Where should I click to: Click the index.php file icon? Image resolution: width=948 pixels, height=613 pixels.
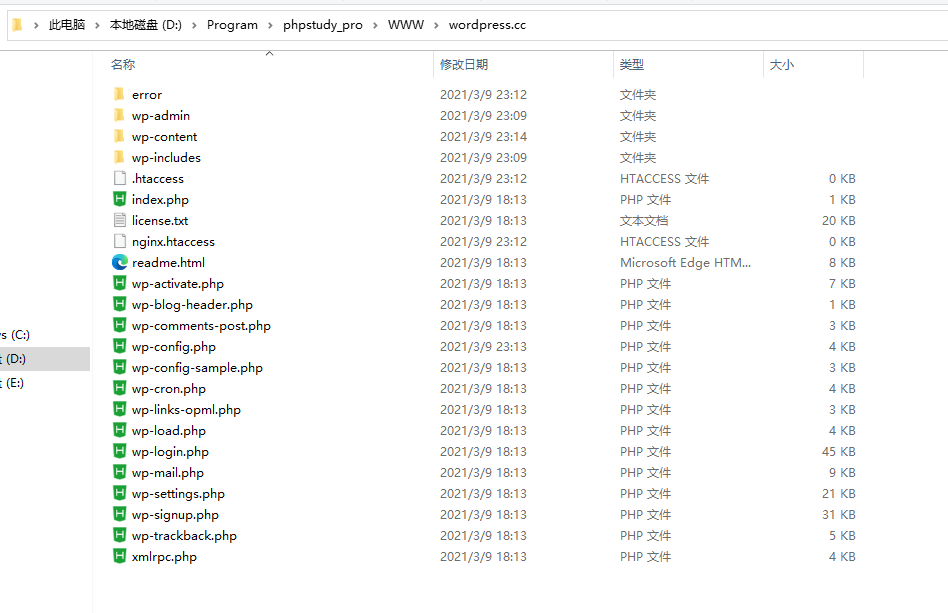pos(120,199)
